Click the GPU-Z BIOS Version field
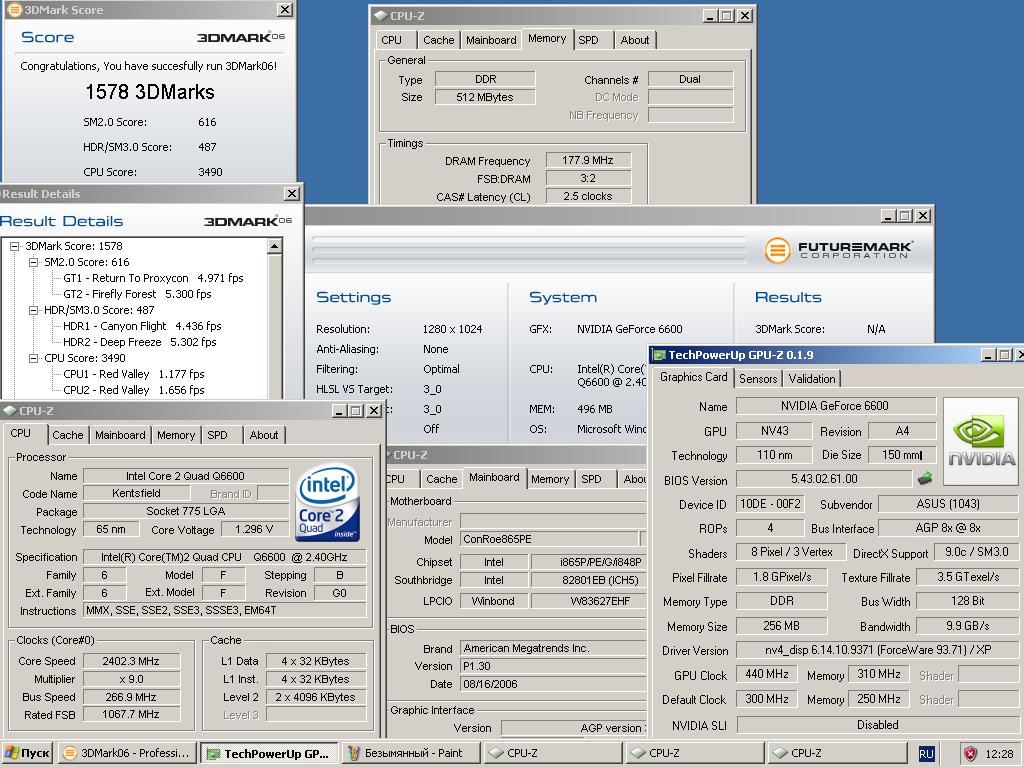The image size is (1024, 768). [x=824, y=479]
